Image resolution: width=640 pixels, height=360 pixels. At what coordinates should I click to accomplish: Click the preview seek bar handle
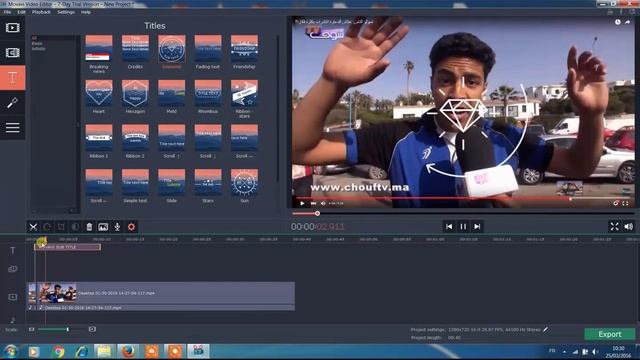pyautogui.click(x=317, y=213)
